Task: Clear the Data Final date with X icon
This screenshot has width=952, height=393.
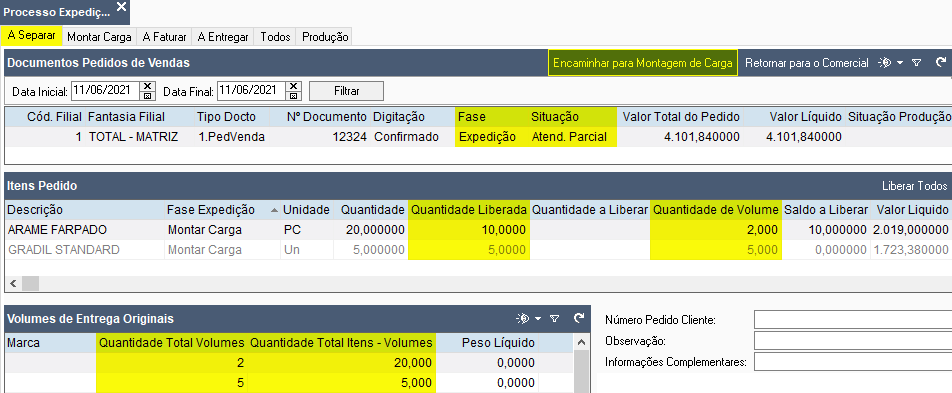Action: pyautogui.click(x=294, y=86)
